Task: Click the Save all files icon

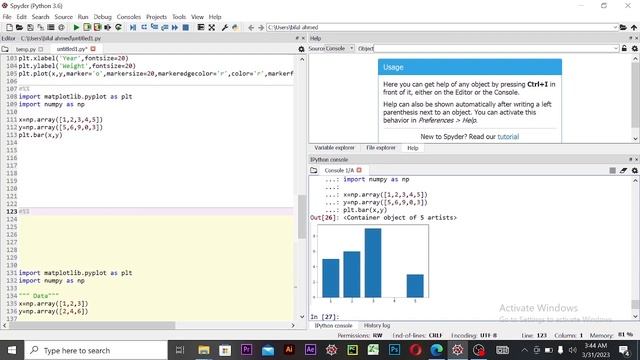Action: click(40, 27)
